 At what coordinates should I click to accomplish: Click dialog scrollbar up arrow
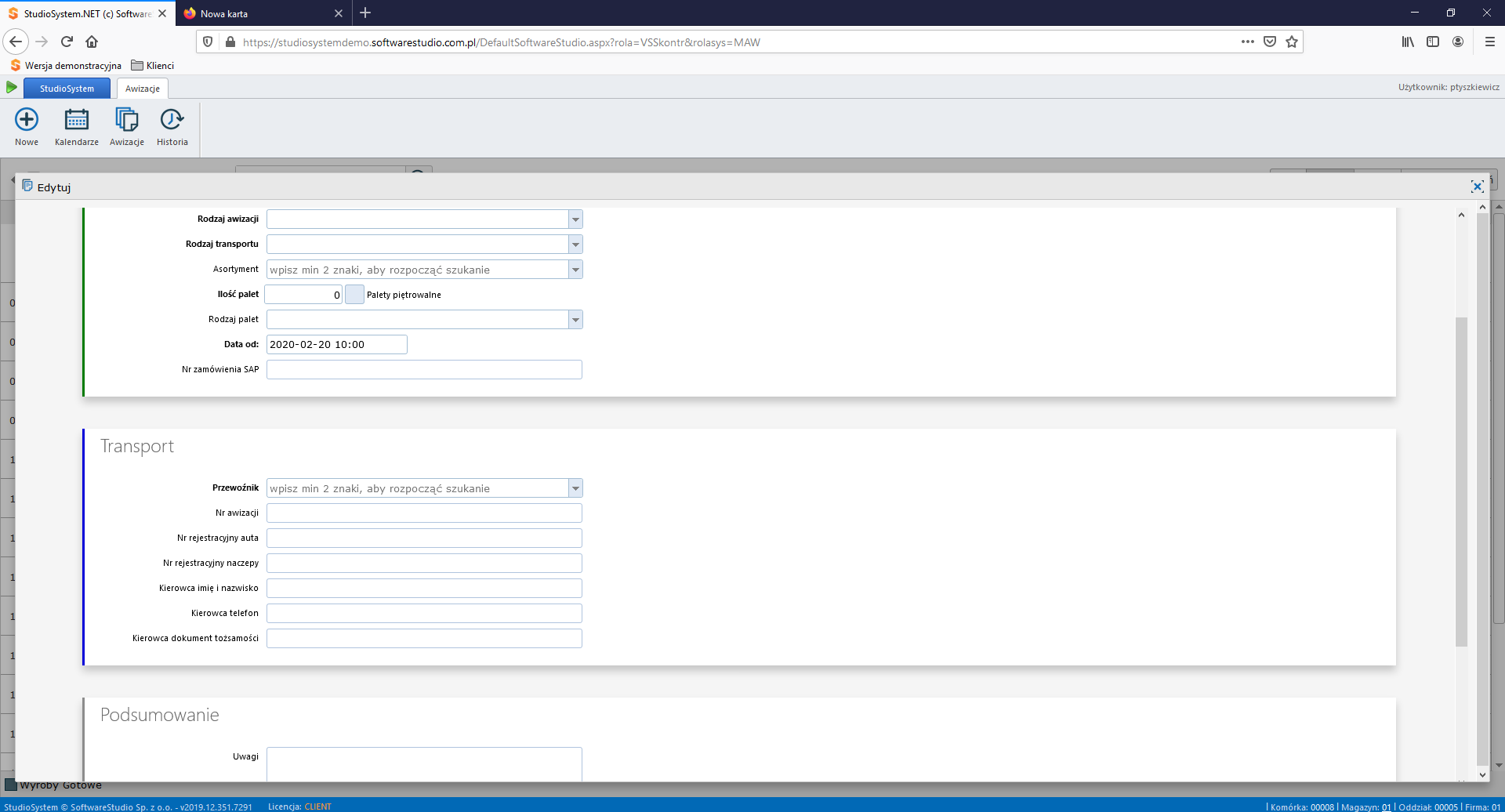coord(1482,207)
